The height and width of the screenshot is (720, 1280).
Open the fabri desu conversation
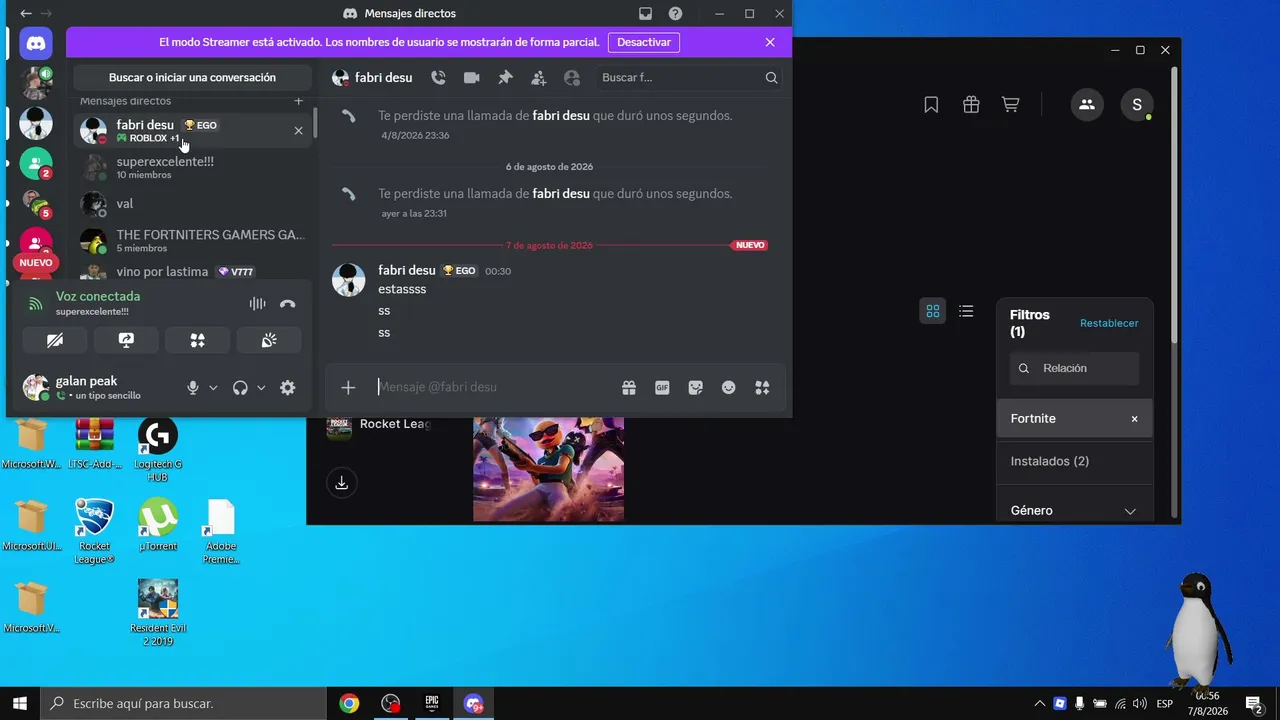point(195,130)
